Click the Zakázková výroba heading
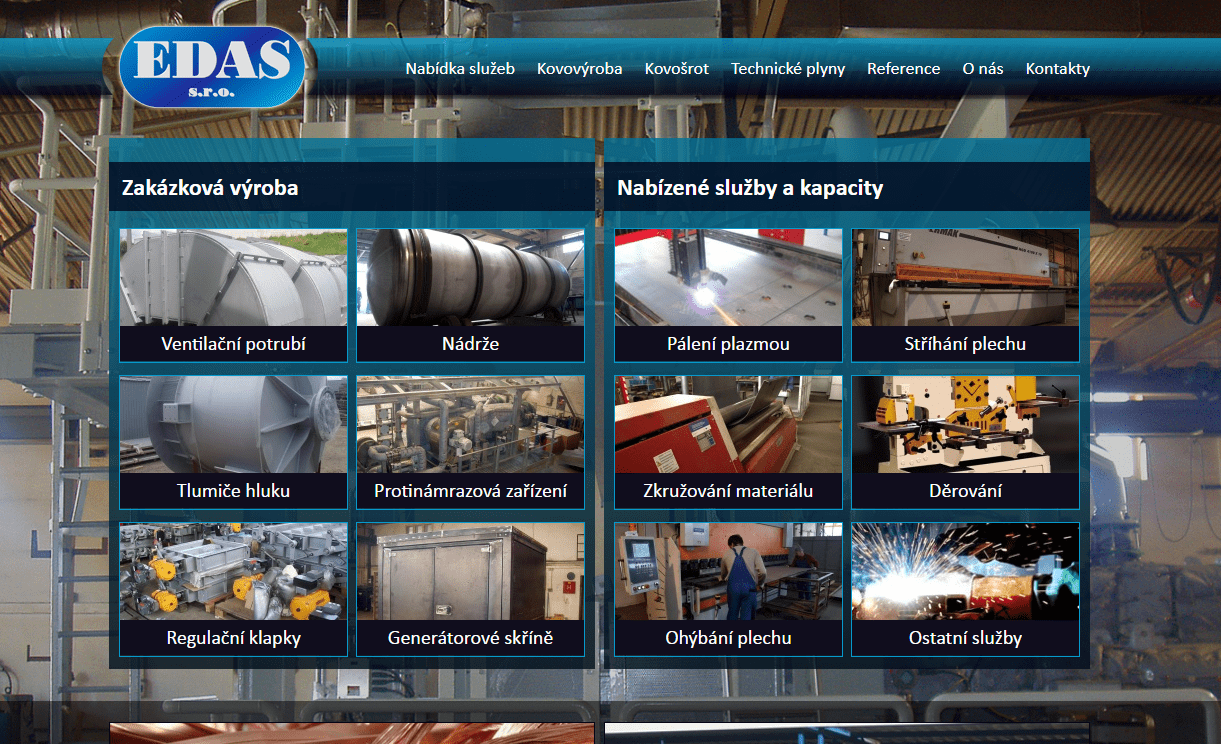Viewport: 1221px width, 744px height. tap(210, 188)
